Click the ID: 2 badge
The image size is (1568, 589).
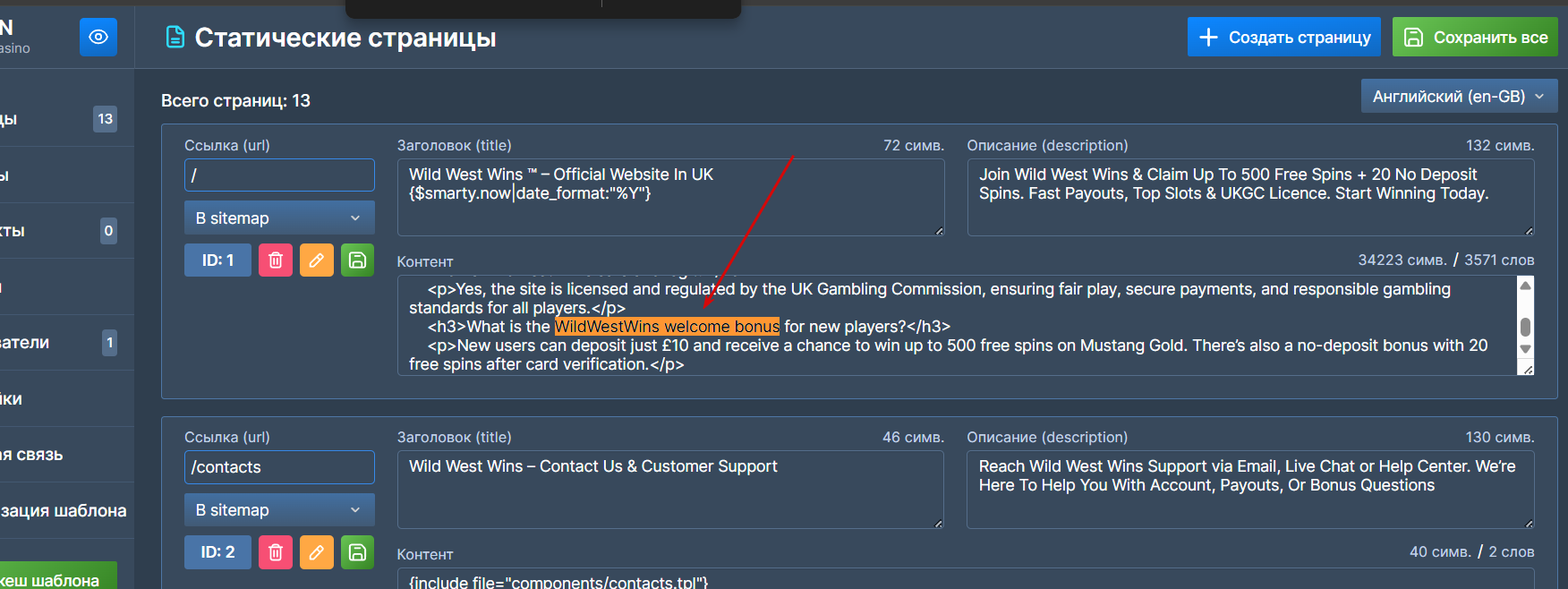pos(217,552)
